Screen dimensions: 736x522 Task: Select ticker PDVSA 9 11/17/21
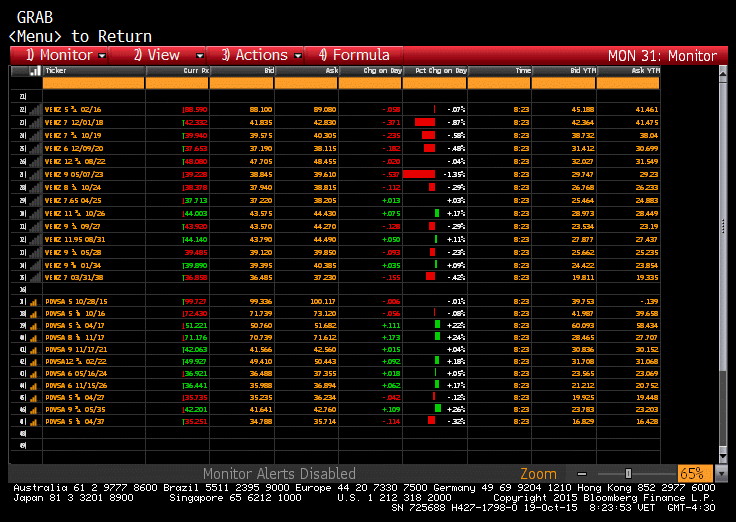click(x=76, y=350)
